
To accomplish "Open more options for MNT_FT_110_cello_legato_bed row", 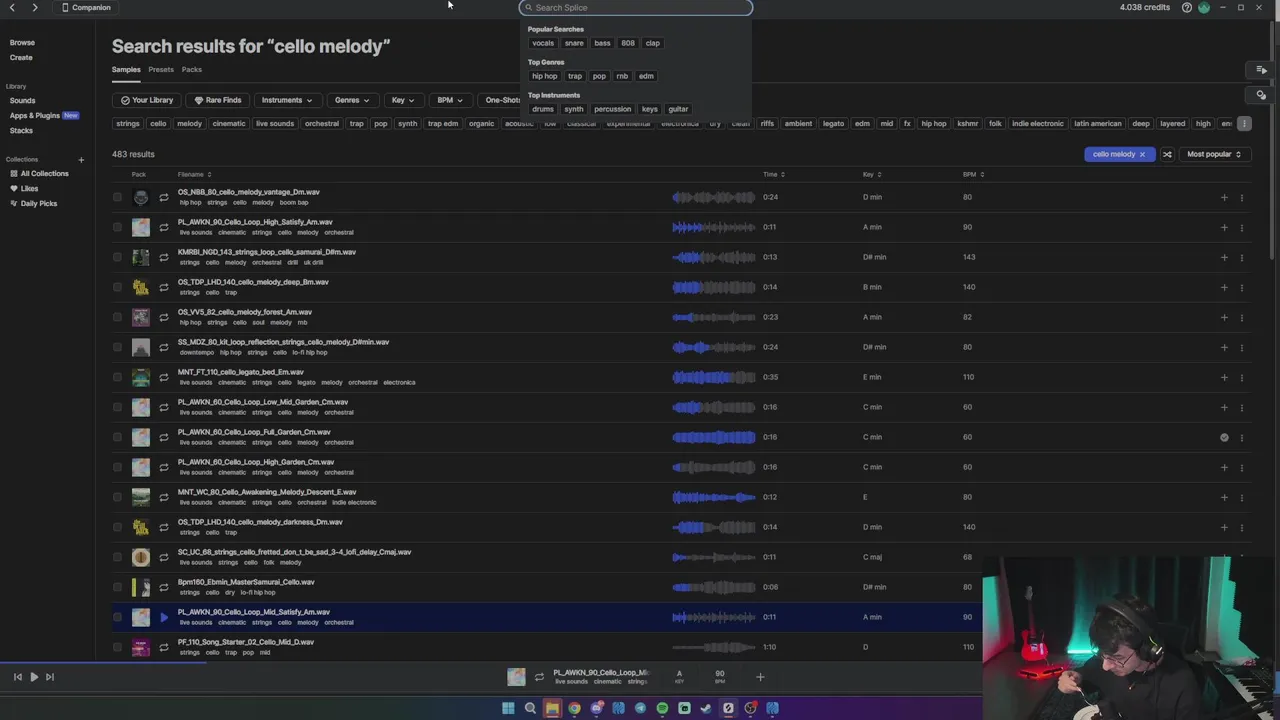I will coord(1242,377).
